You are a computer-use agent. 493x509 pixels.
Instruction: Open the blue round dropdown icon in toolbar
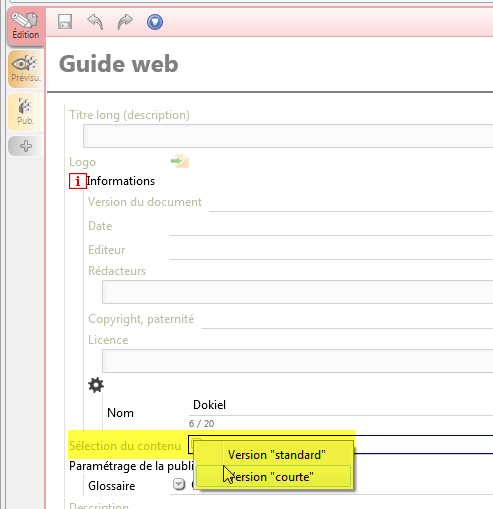coord(155,22)
